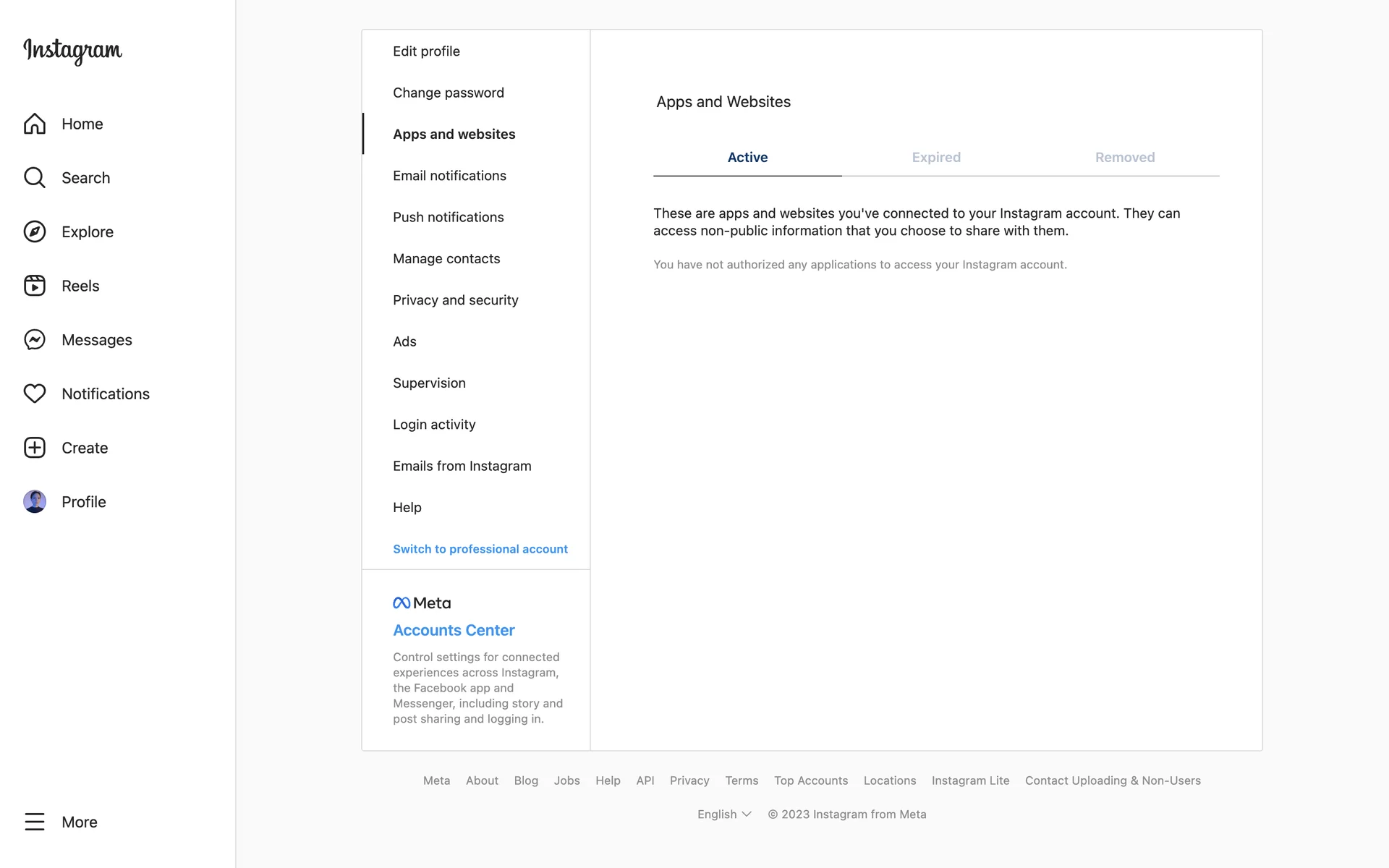Open Search via magnifier icon

(35, 177)
